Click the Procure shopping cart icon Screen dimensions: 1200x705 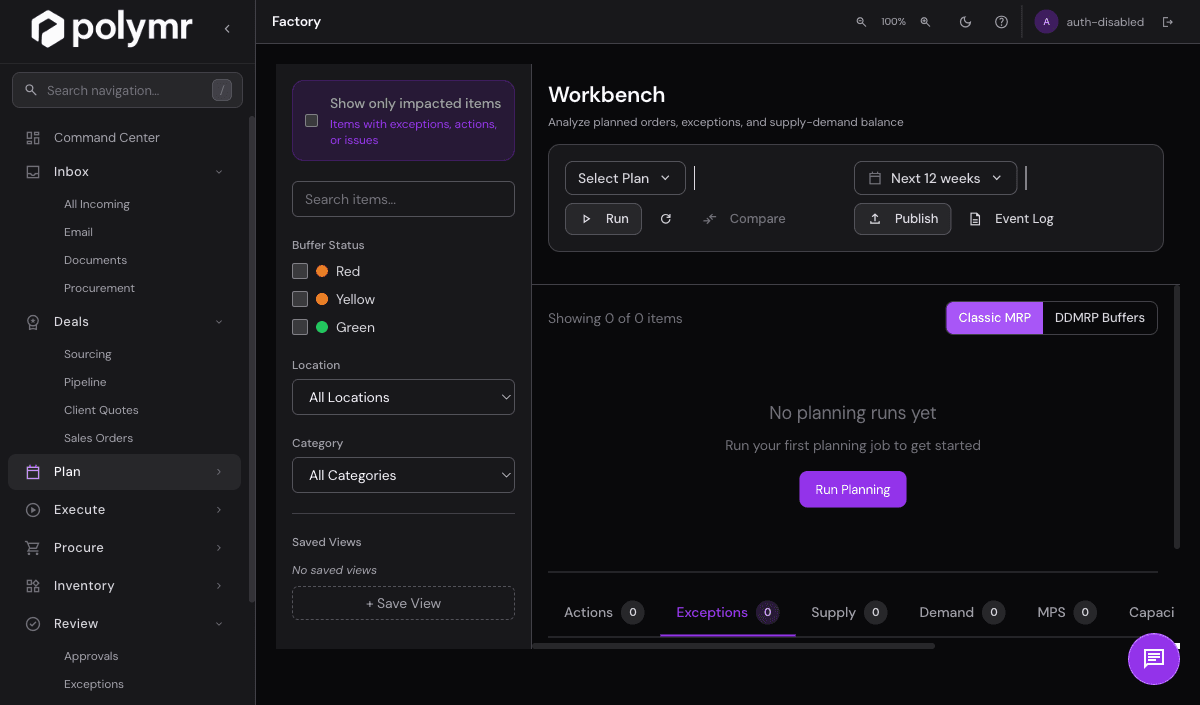[x=33, y=548]
